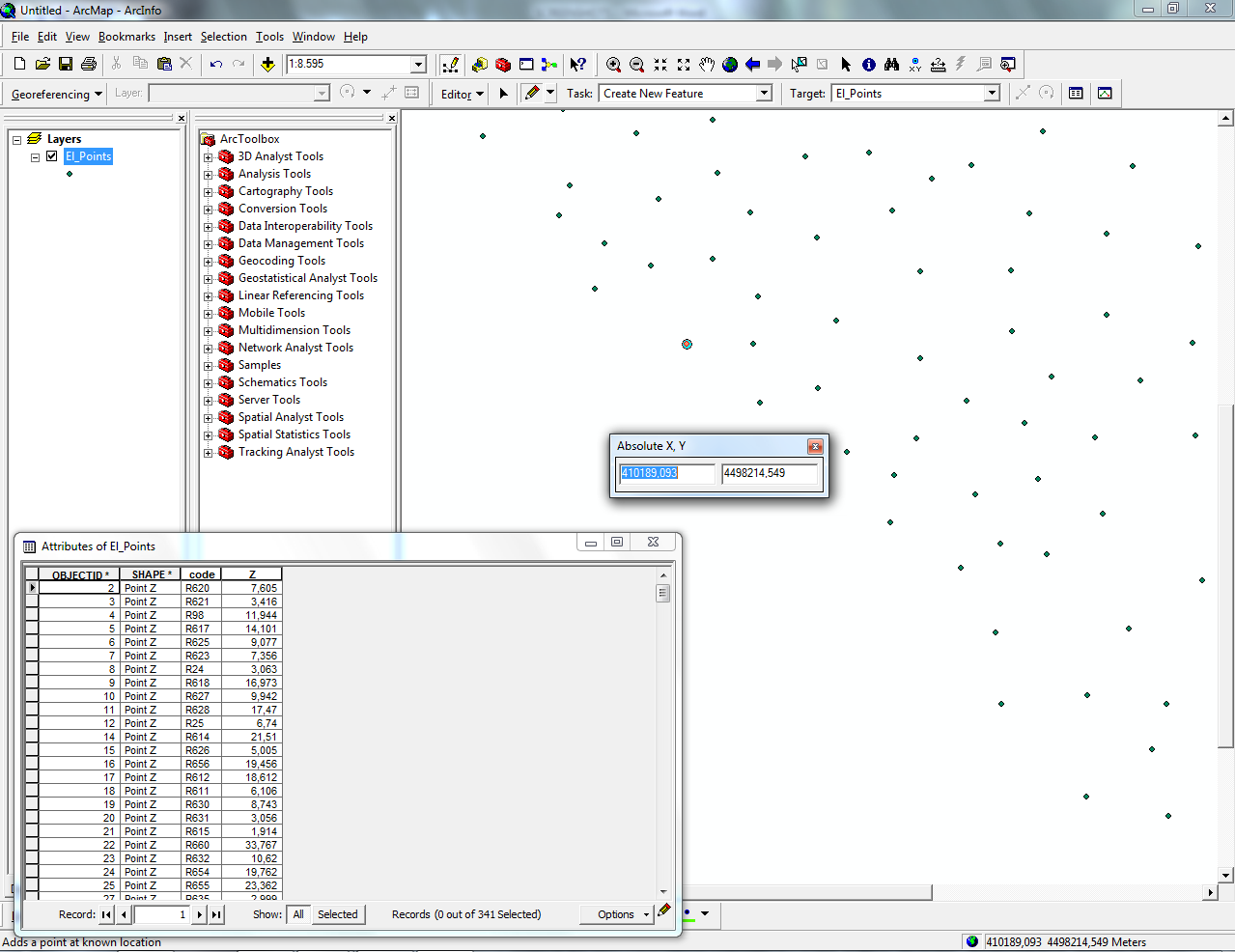The width and height of the screenshot is (1235, 952).
Task: Open the Target layer dropdown
Action: point(992,94)
